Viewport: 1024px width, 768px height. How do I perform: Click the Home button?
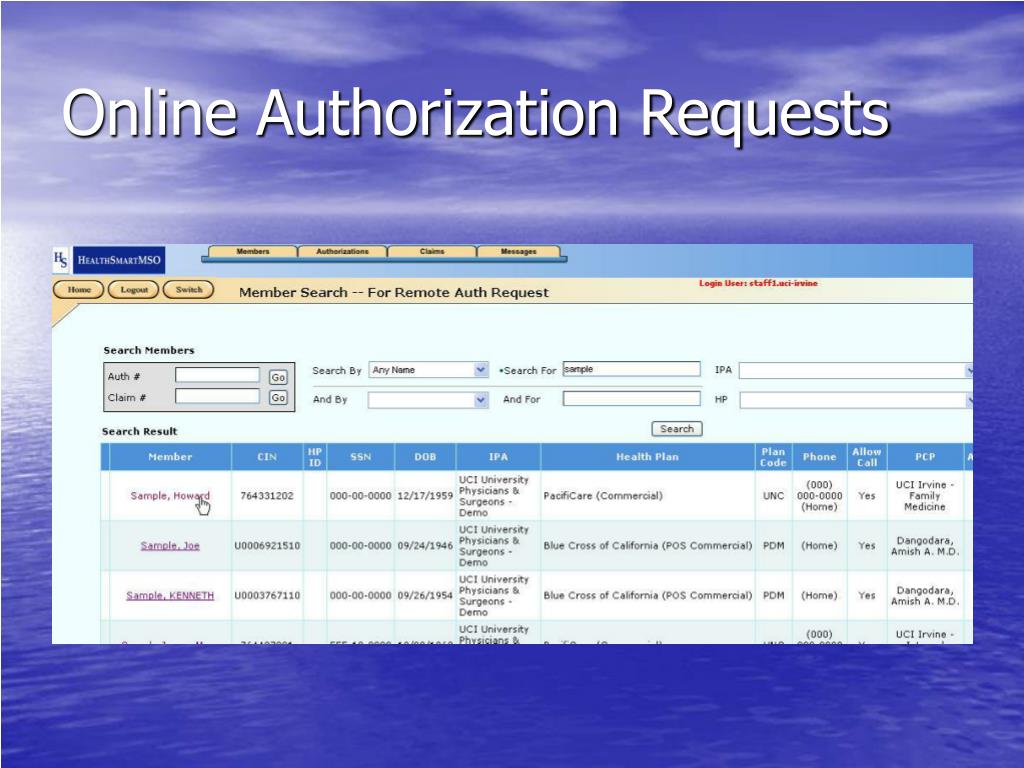tap(78, 289)
